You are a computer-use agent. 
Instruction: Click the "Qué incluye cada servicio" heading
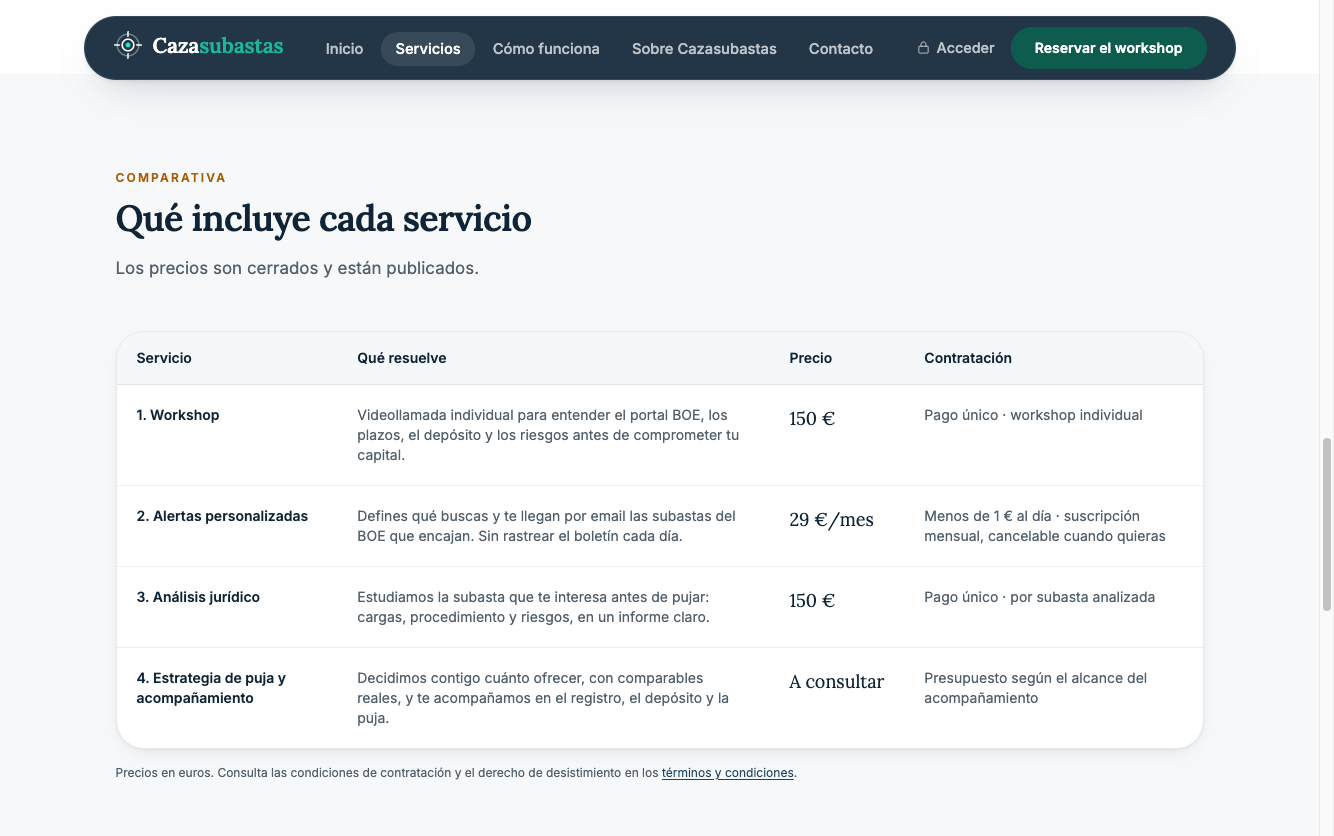click(x=323, y=219)
